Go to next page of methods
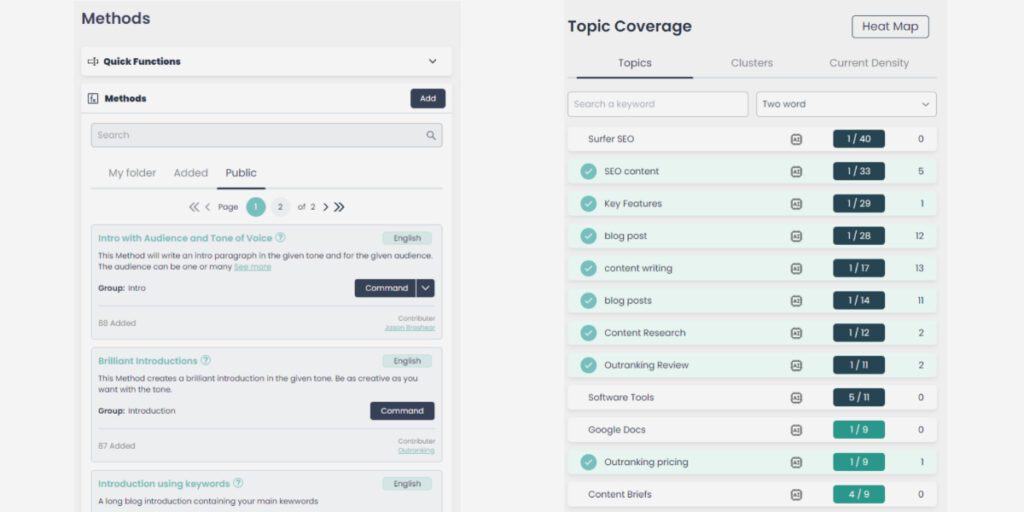The height and width of the screenshot is (512, 1024). (326, 207)
